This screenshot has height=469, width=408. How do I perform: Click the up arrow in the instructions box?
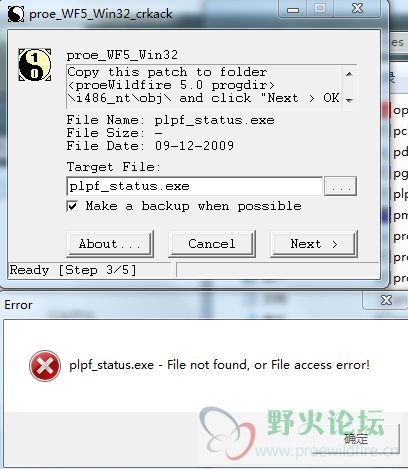coord(349,74)
